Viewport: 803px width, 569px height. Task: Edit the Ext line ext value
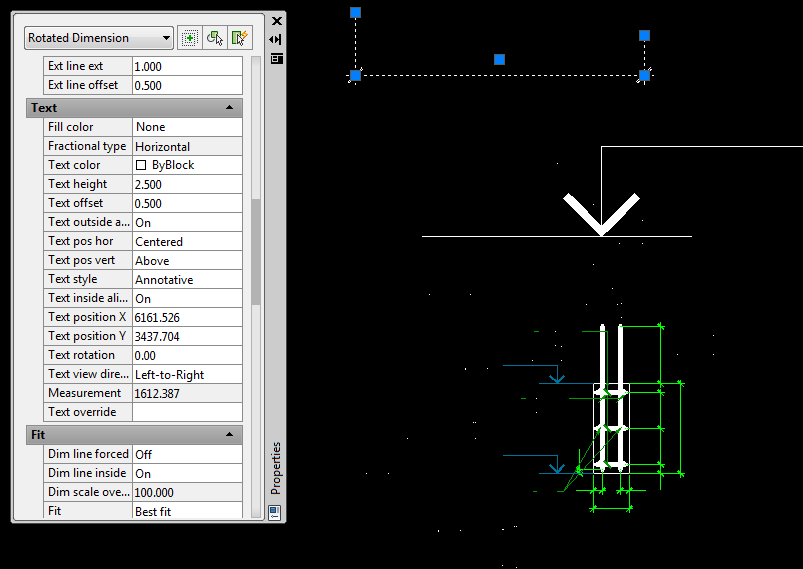pos(187,66)
